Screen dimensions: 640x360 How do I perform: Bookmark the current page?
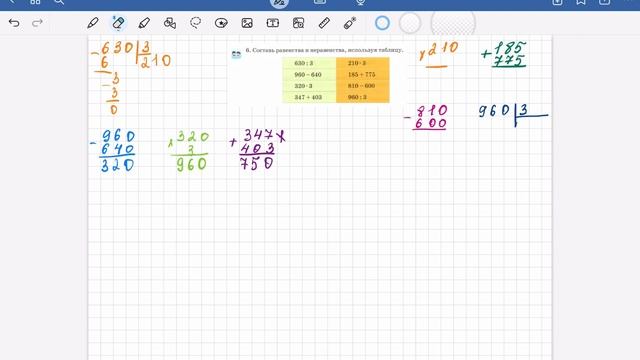(581, 2)
